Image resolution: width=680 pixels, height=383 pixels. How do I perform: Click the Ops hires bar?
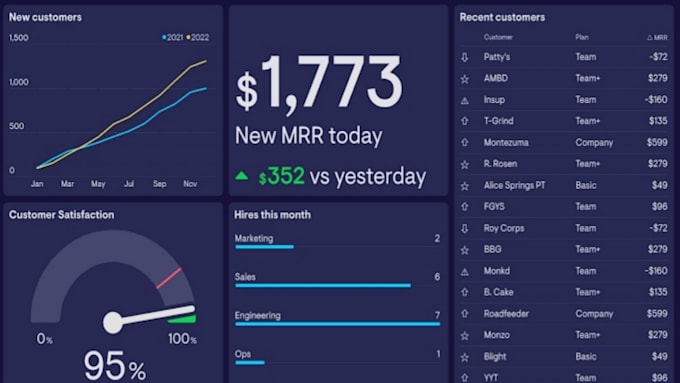coord(250,363)
